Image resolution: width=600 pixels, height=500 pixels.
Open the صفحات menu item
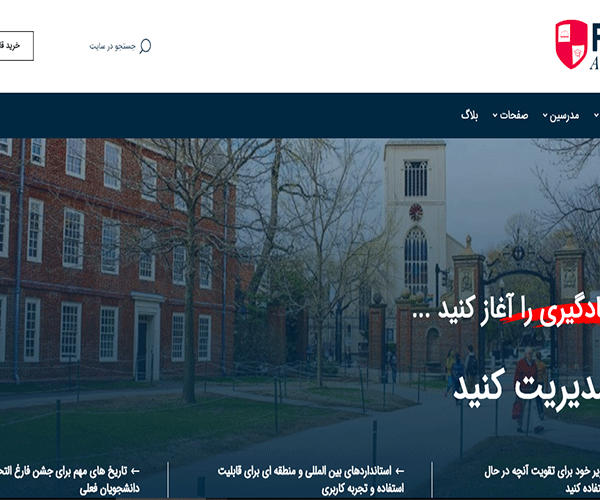(x=516, y=116)
